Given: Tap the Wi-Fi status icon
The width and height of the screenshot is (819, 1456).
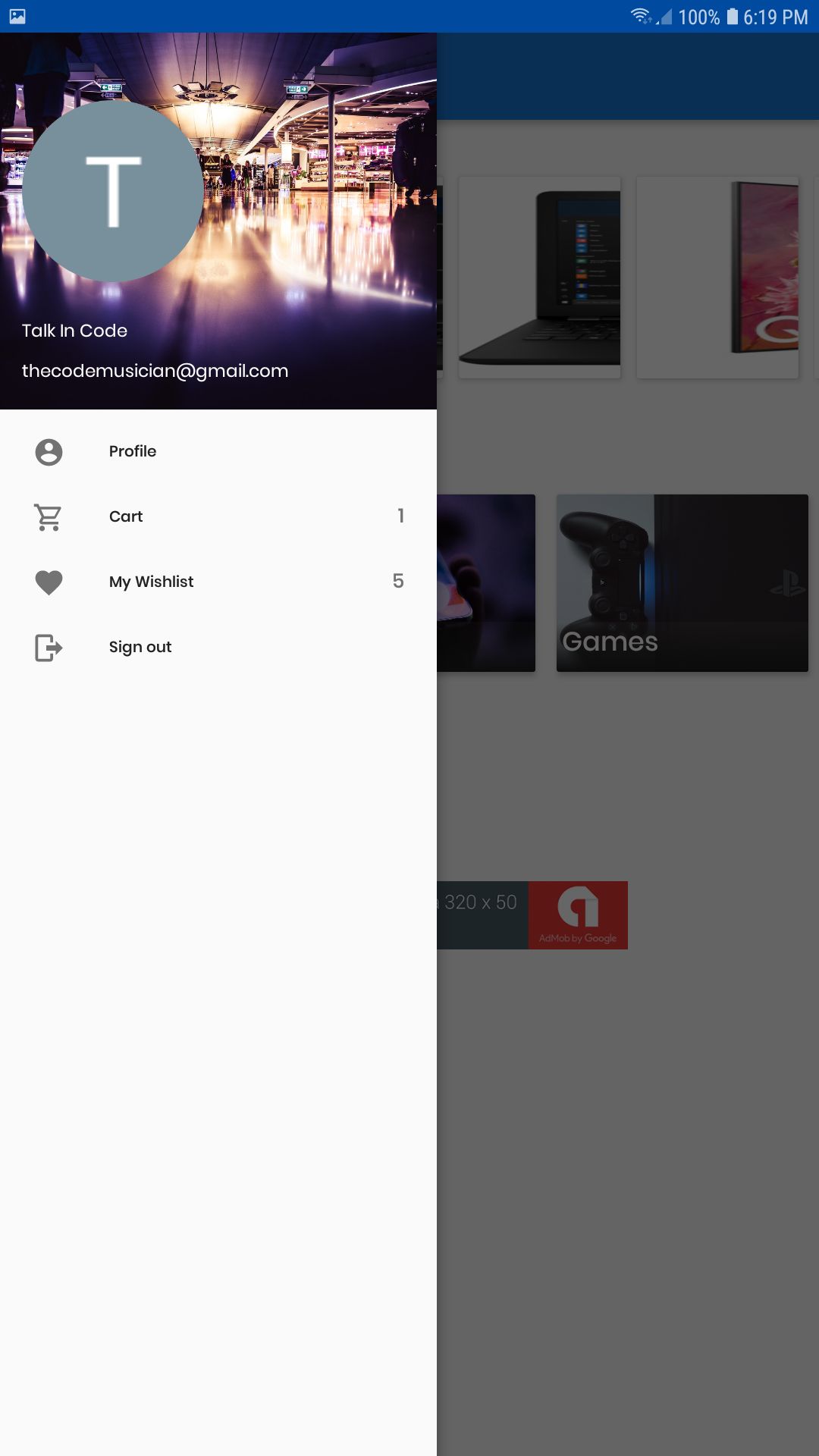Looking at the screenshot, I should pyautogui.click(x=641, y=16).
